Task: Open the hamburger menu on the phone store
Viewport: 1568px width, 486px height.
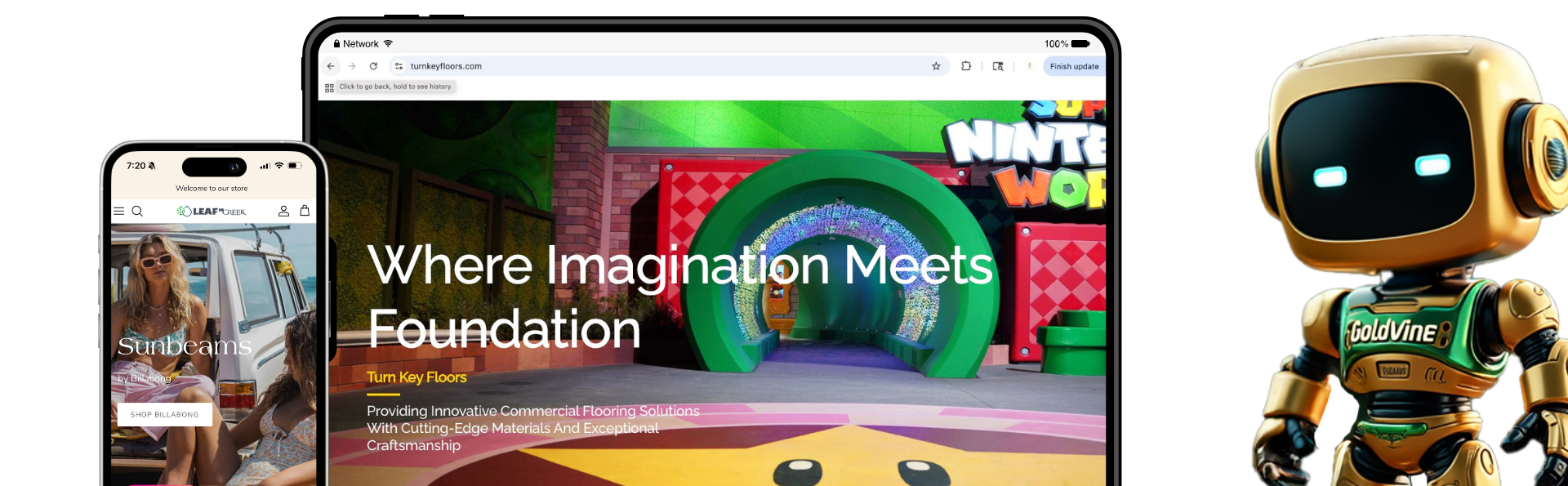Action: click(119, 211)
